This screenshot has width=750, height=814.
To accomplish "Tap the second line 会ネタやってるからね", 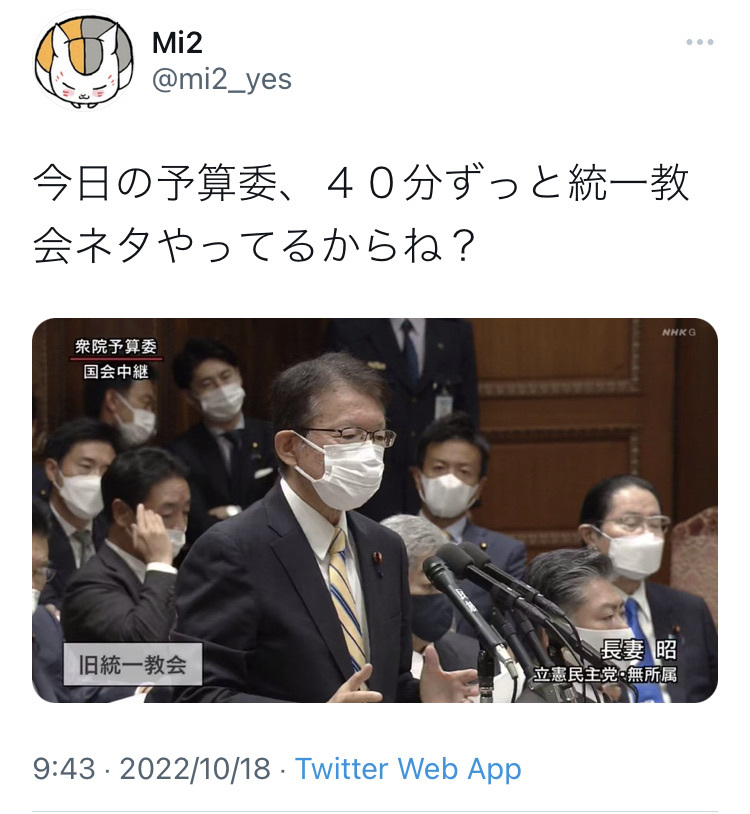I will 254,245.
